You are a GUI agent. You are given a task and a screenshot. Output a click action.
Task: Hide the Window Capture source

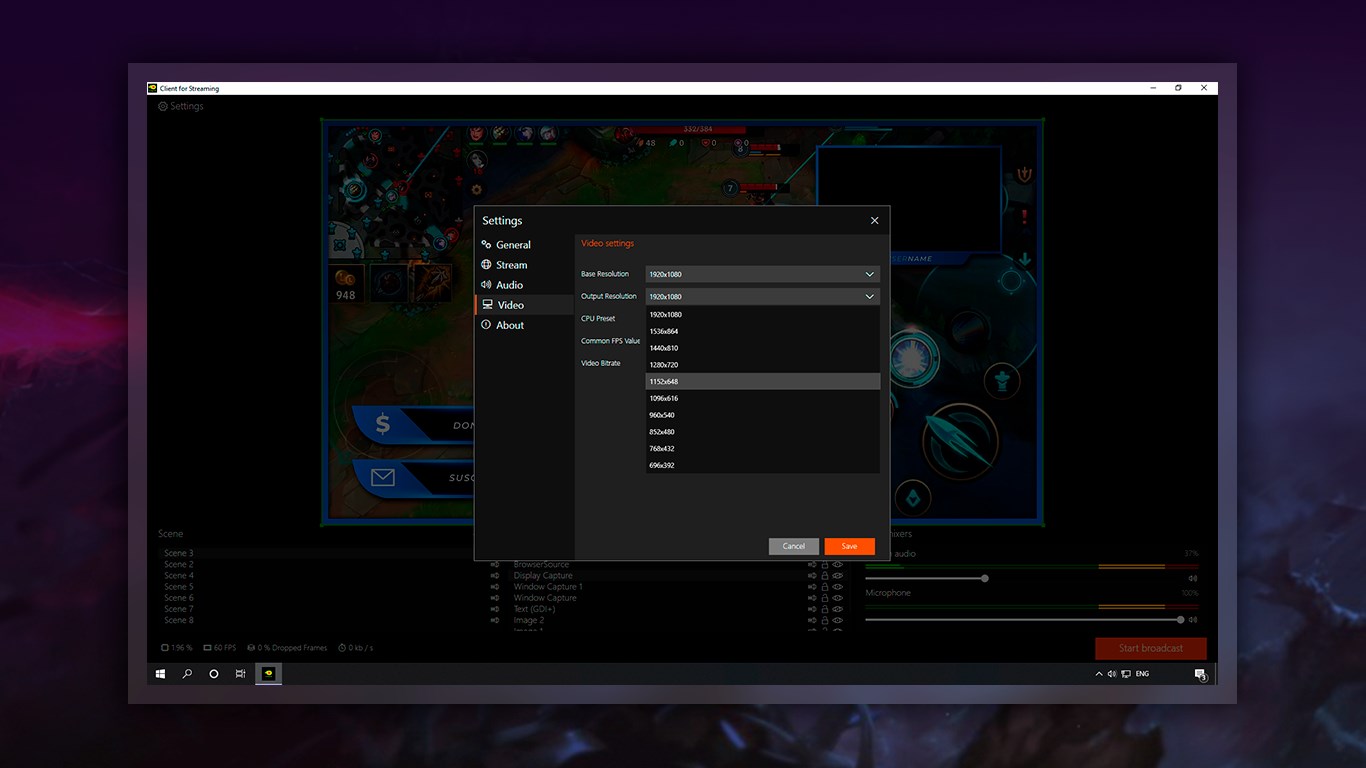tap(838, 598)
